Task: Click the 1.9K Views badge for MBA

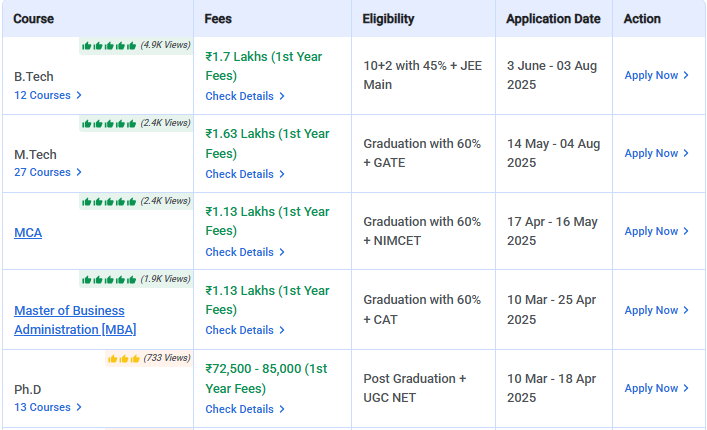Action: pyautogui.click(x=165, y=280)
